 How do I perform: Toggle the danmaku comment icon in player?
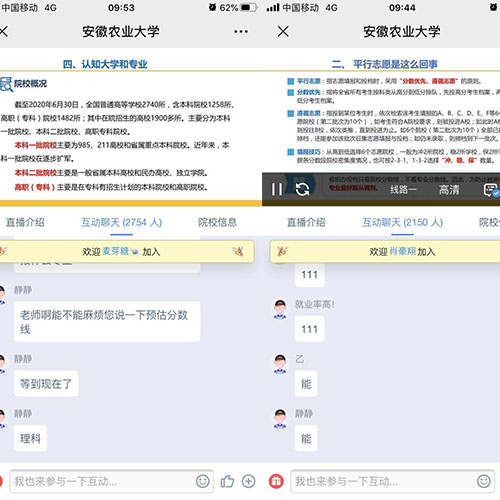[491, 190]
